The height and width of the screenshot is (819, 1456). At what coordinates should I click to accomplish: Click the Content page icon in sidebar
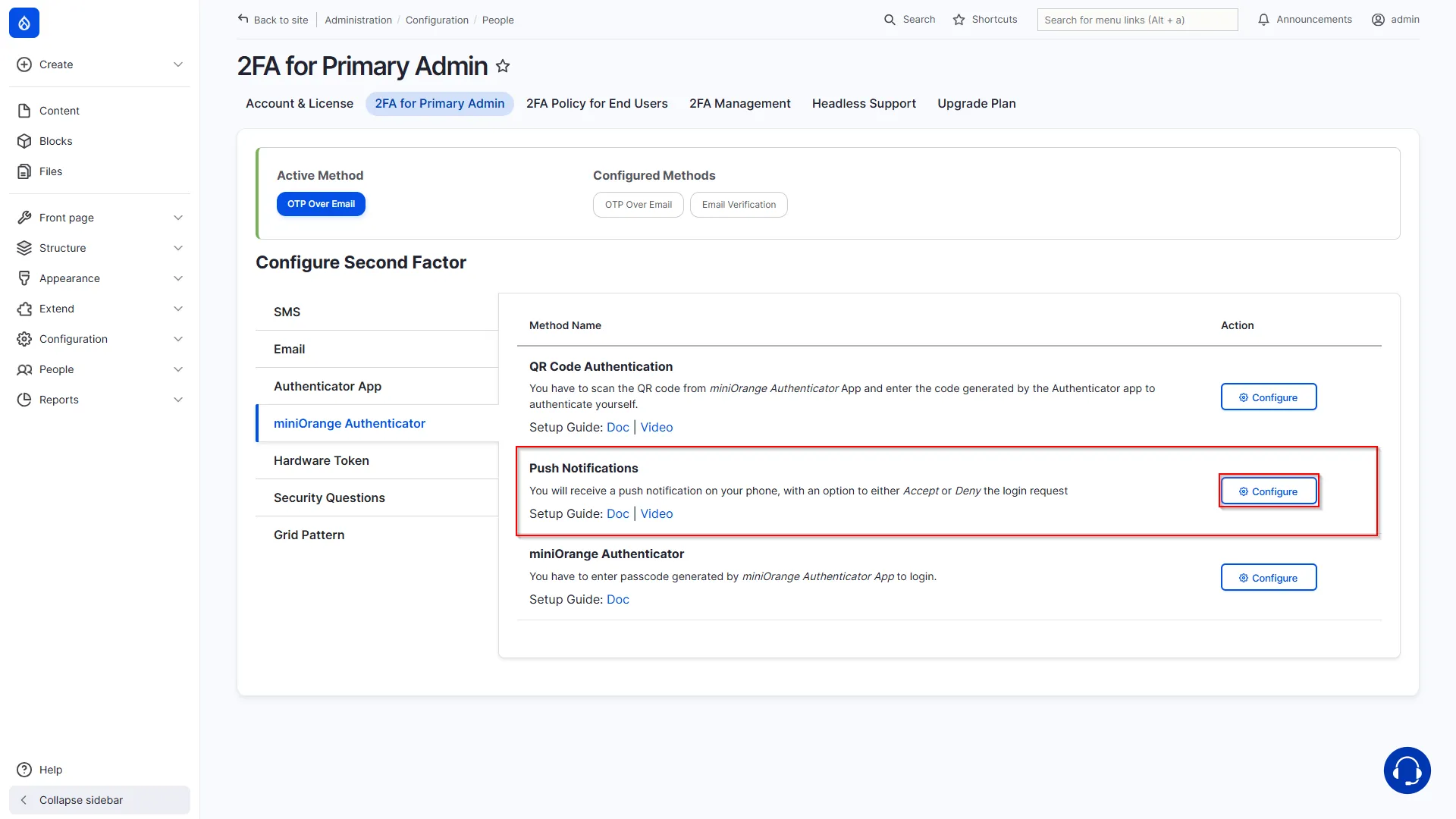[24, 111]
